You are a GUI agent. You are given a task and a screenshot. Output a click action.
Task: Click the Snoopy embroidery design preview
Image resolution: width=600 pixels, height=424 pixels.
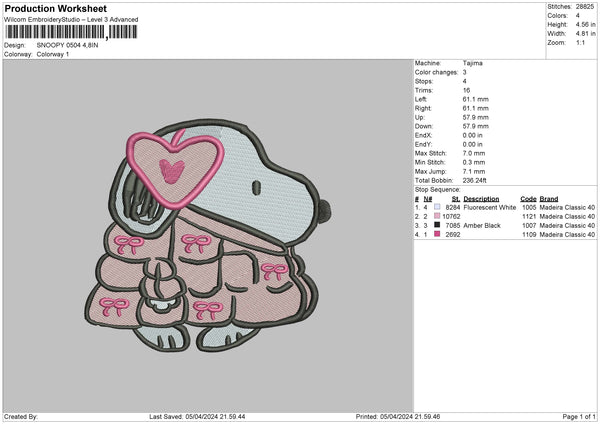click(207, 236)
